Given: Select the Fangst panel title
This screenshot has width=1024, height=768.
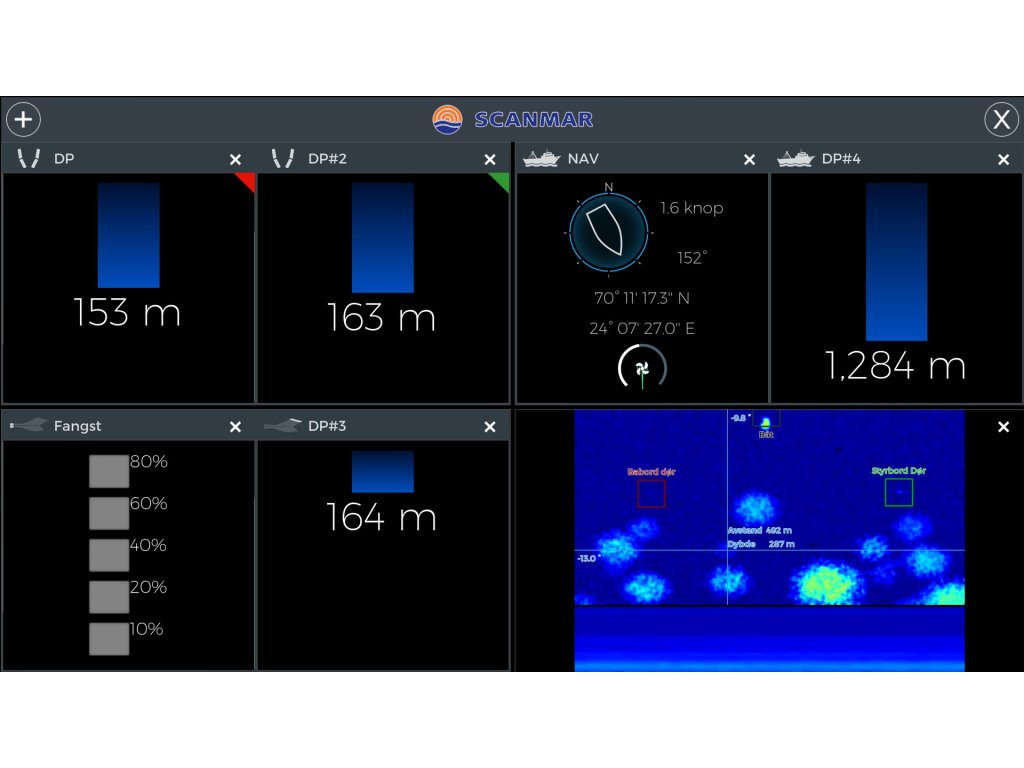Looking at the screenshot, I should click(77, 426).
